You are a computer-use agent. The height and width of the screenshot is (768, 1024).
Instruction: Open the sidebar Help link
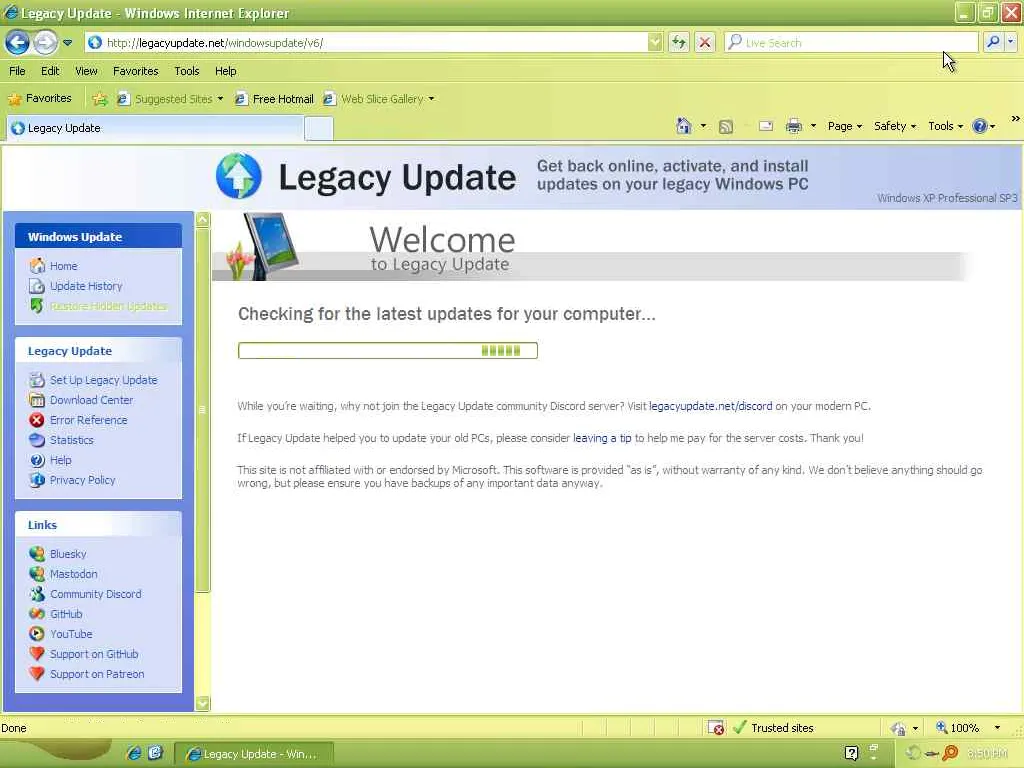pos(61,460)
